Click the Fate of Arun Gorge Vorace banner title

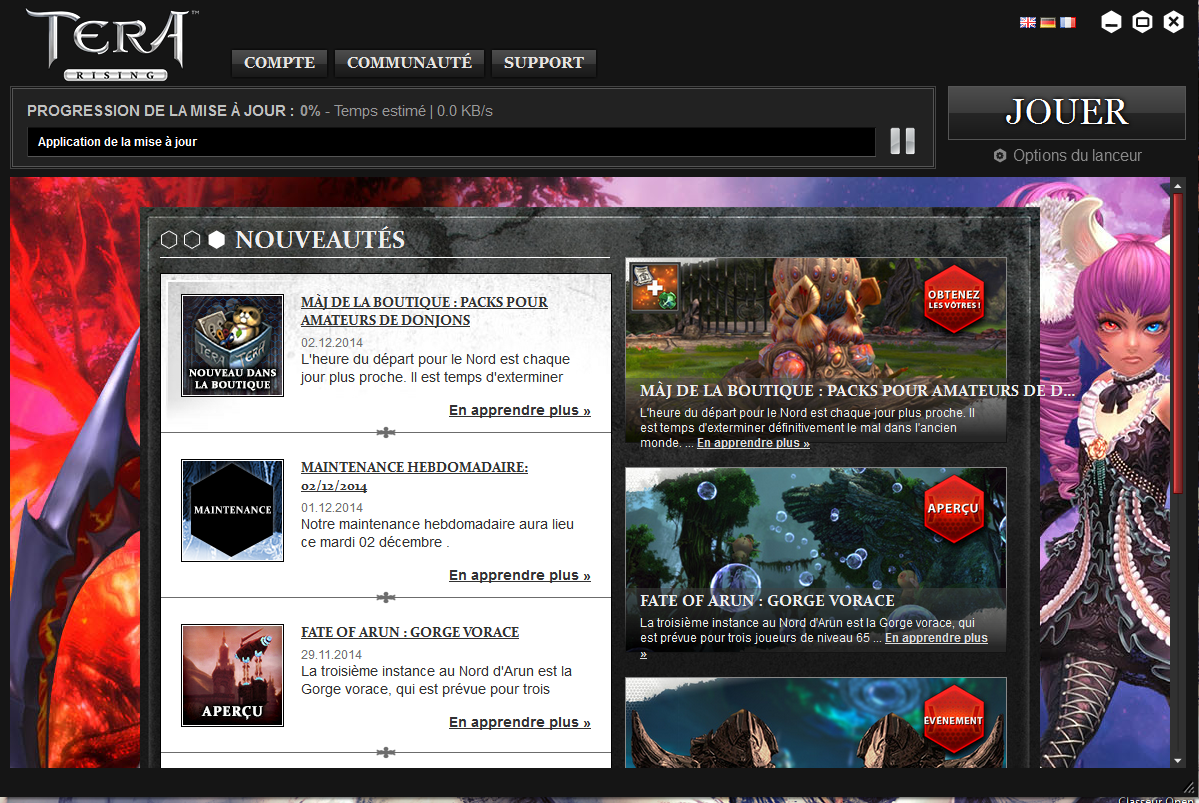coord(767,601)
